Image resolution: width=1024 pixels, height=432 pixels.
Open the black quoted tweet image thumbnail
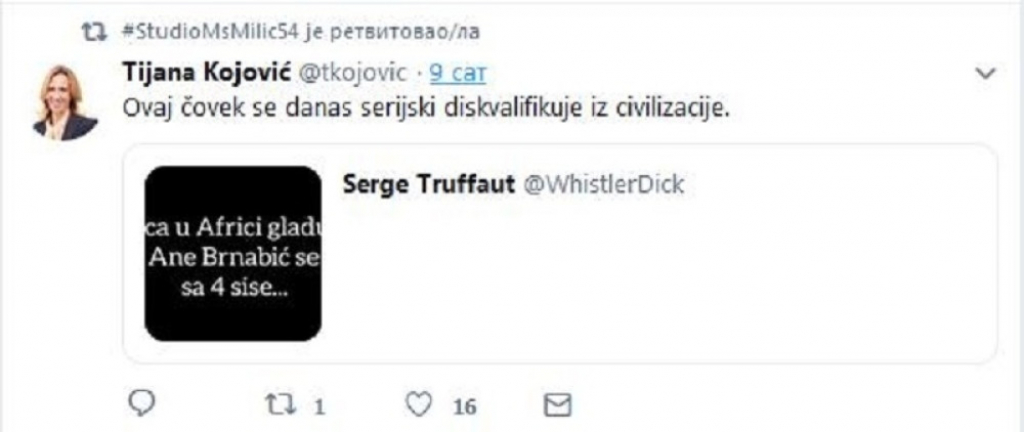pyautogui.click(x=232, y=253)
